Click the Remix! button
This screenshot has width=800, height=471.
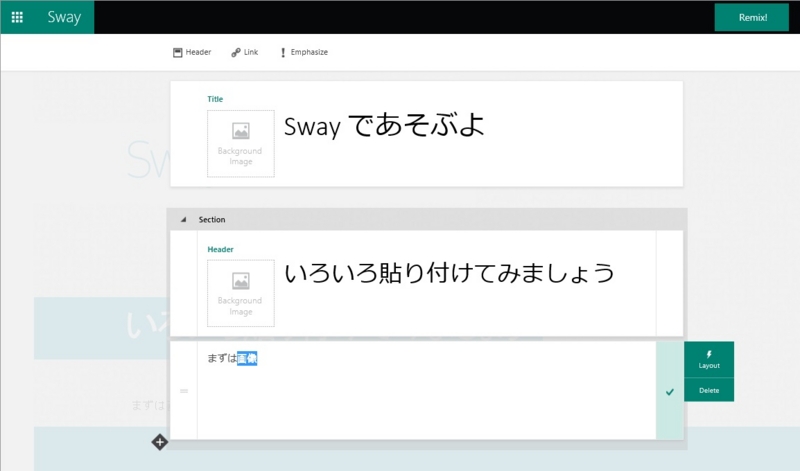752,17
